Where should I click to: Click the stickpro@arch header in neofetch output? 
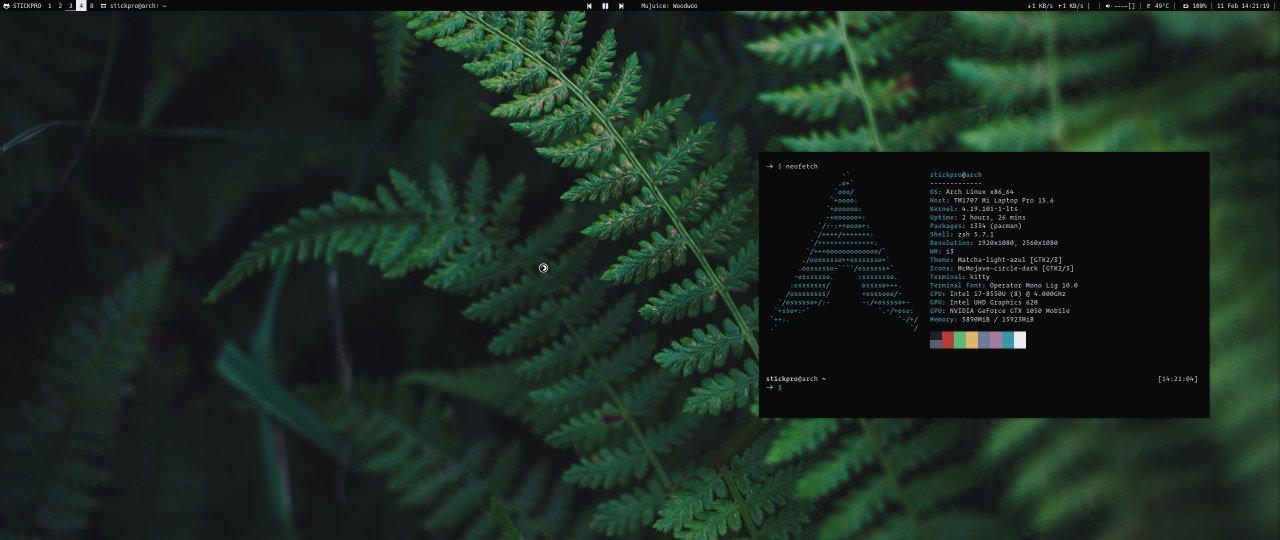[x=956, y=175]
